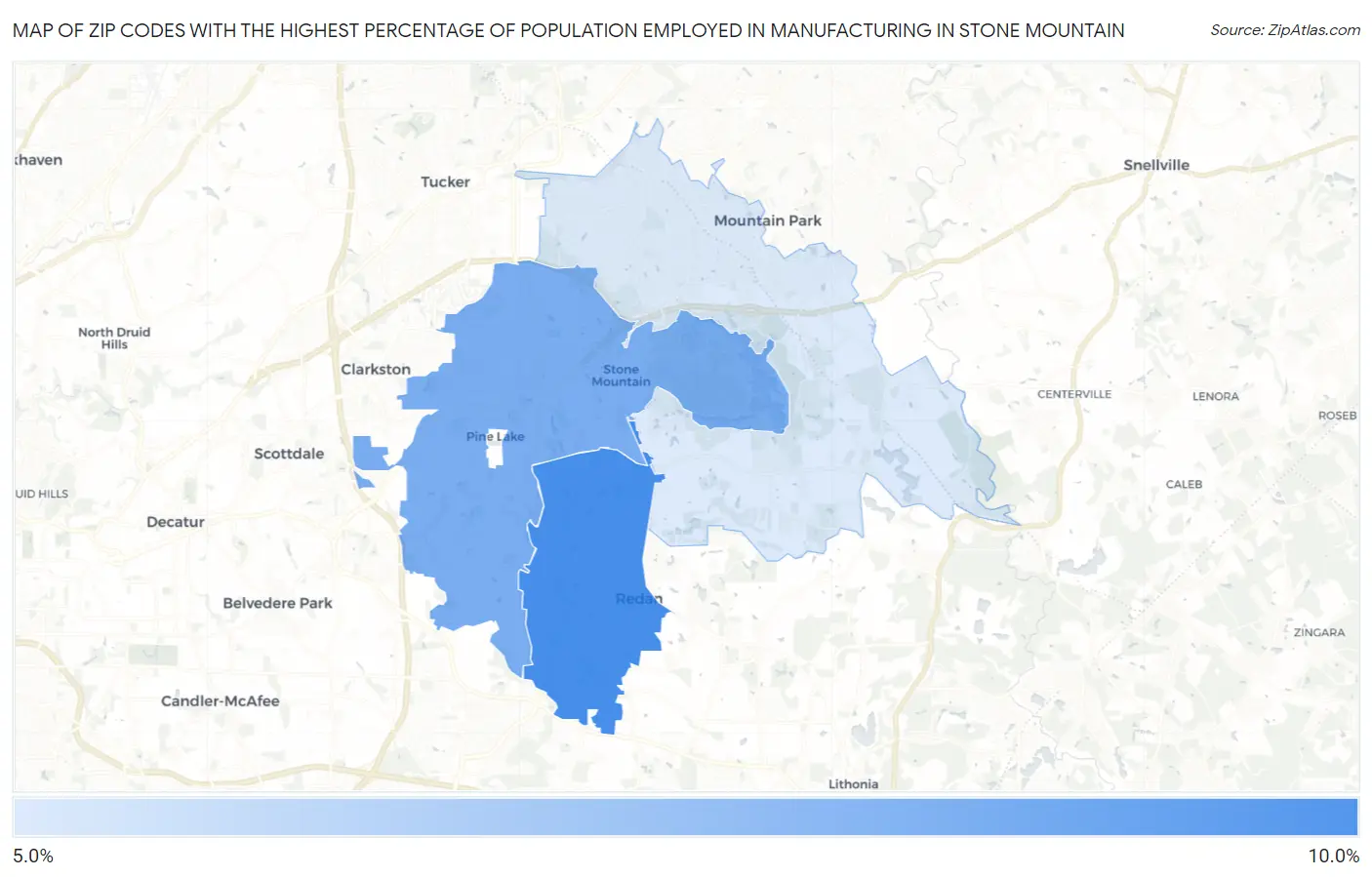Click the Belvedere Park label
The width and height of the screenshot is (1372, 877).
(277, 603)
